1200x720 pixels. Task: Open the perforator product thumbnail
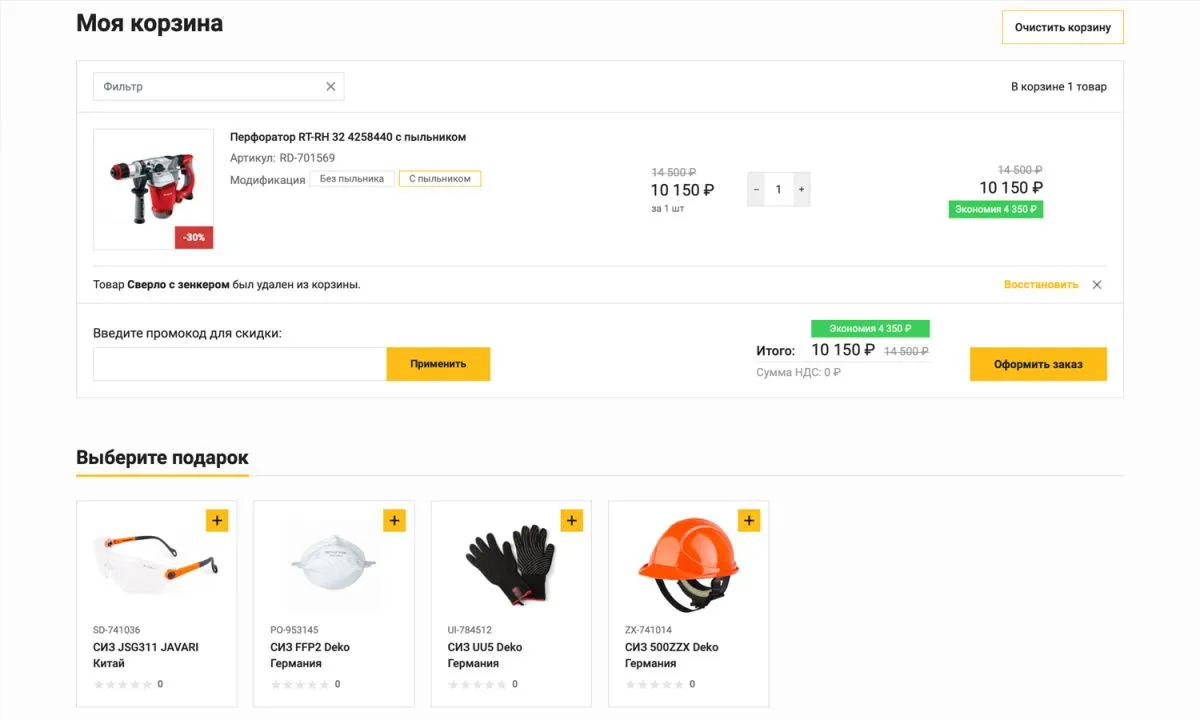(x=153, y=189)
